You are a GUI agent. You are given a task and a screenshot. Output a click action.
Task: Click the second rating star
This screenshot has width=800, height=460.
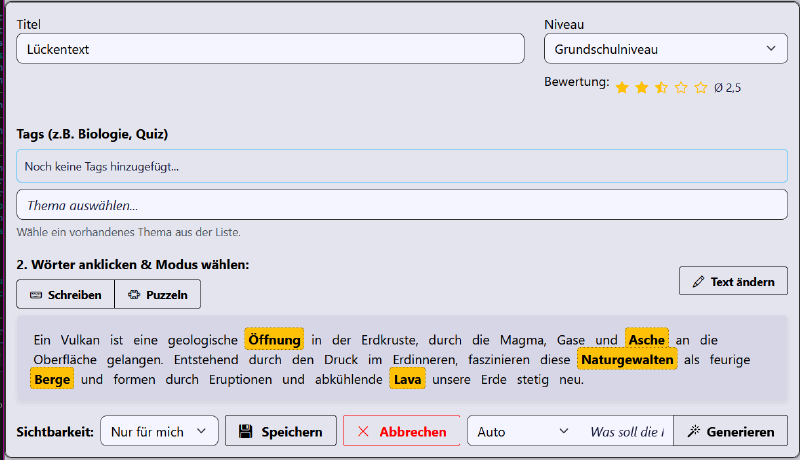click(642, 88)
